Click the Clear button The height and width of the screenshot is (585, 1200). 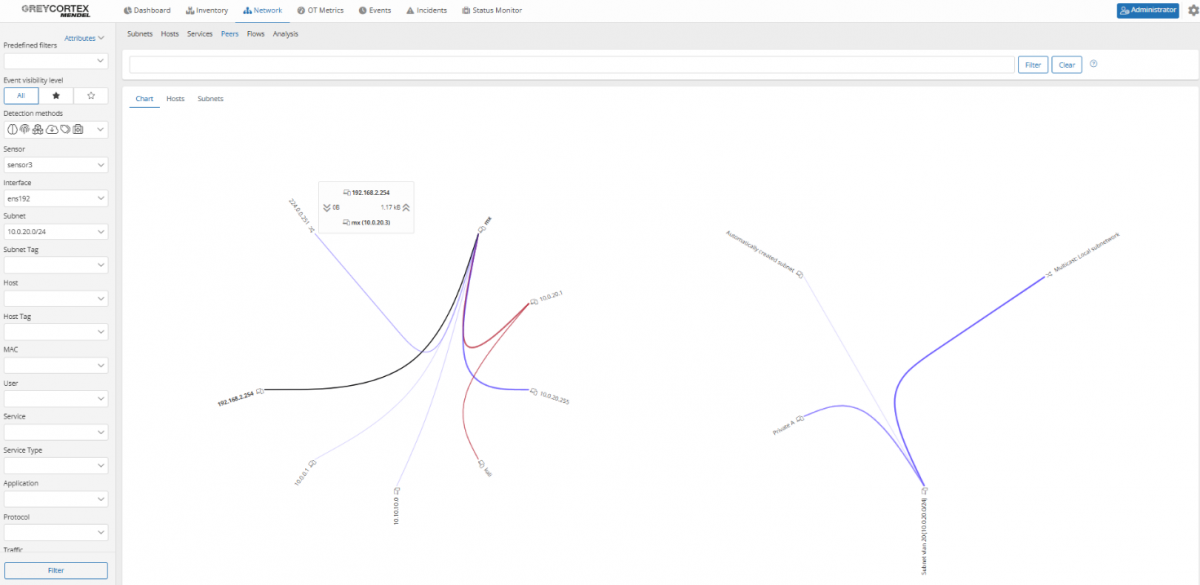[x=1066, y=65]
